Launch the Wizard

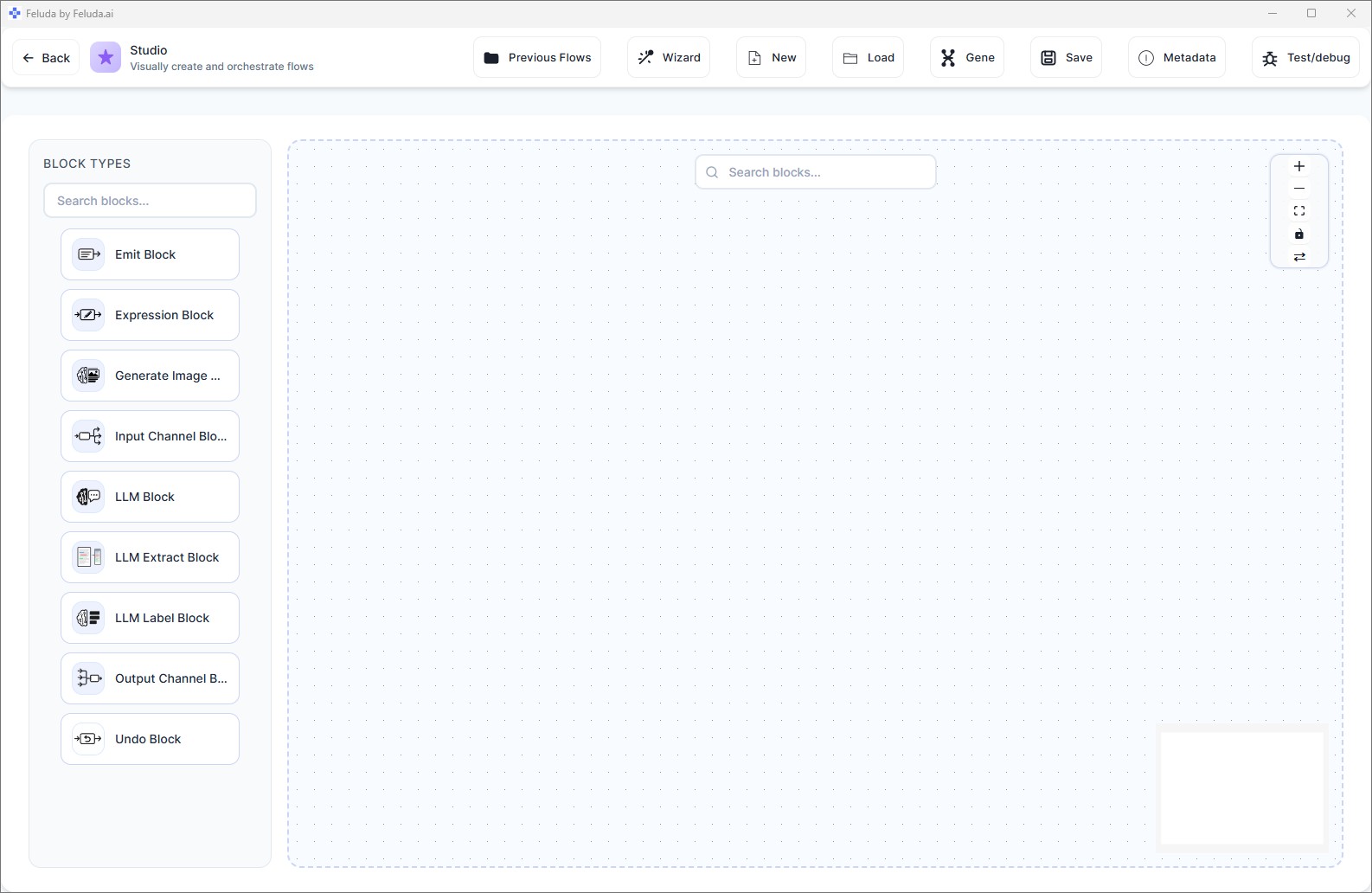point(669,58)
